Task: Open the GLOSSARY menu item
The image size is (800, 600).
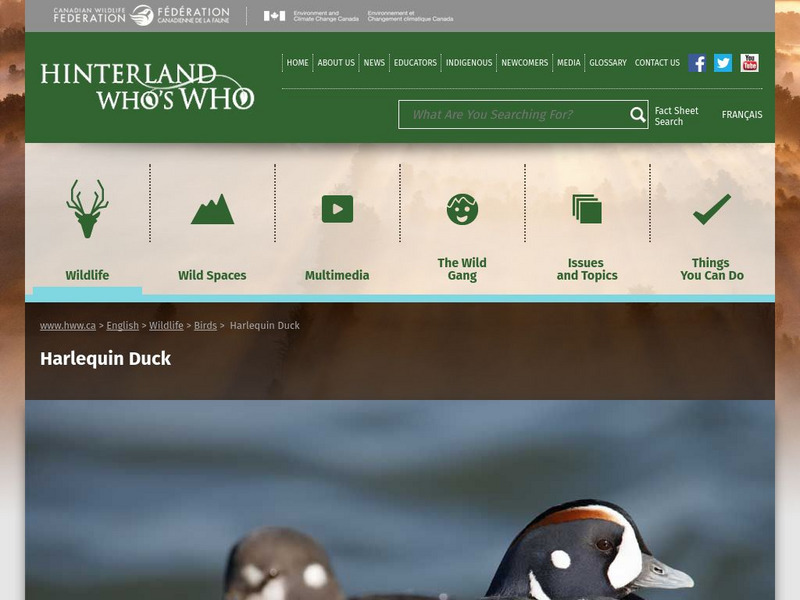Action: [606, 62]
